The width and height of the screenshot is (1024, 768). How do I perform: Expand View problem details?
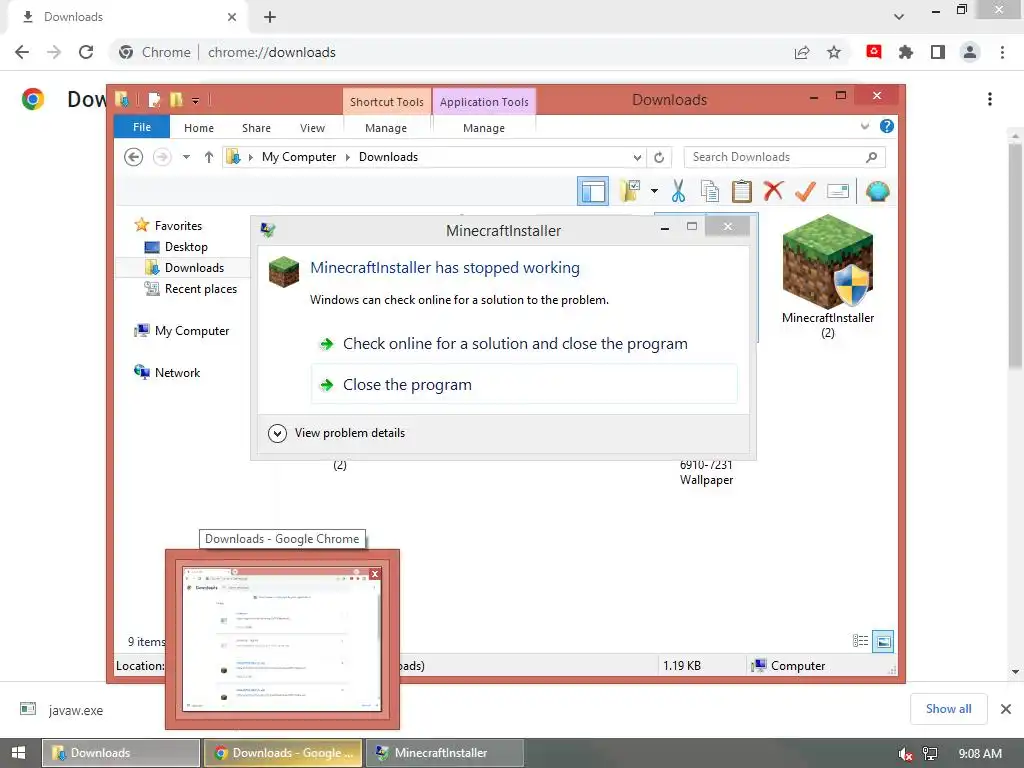coord(337,433)
